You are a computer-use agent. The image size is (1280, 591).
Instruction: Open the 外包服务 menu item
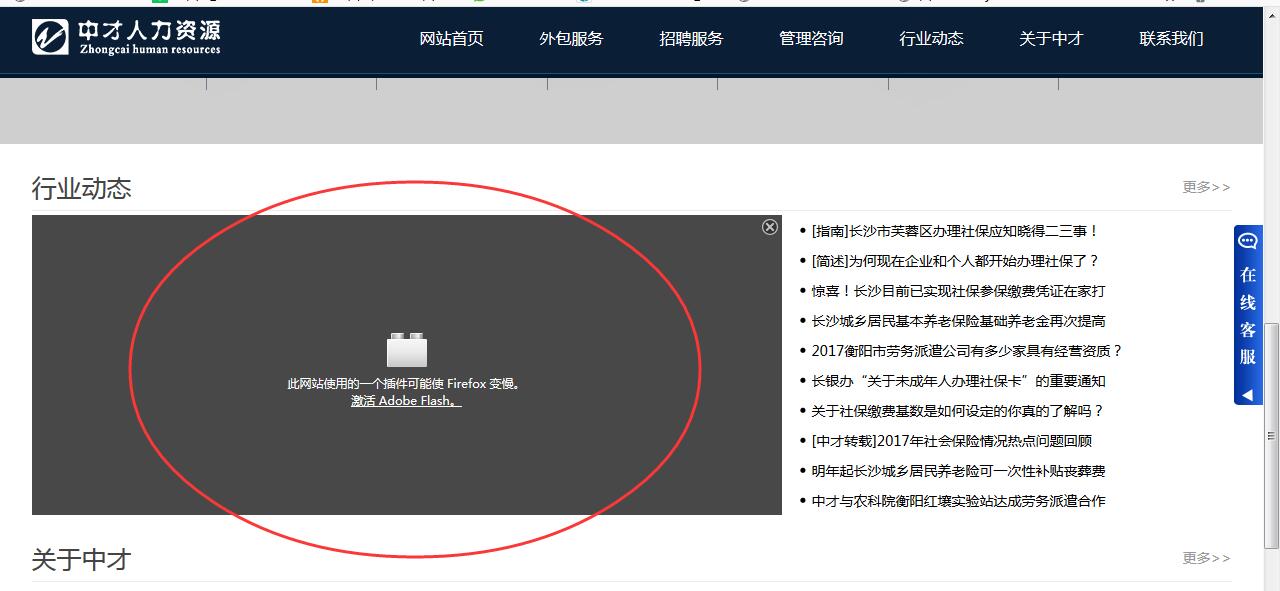(x=571, y=39)
